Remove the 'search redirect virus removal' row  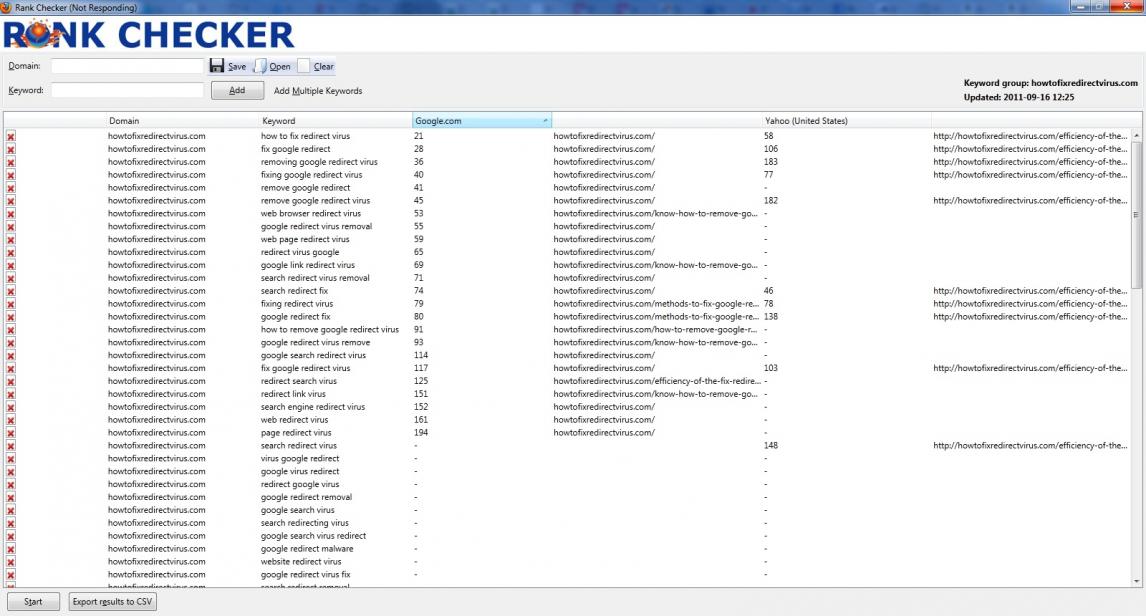(x=11, y=278)
